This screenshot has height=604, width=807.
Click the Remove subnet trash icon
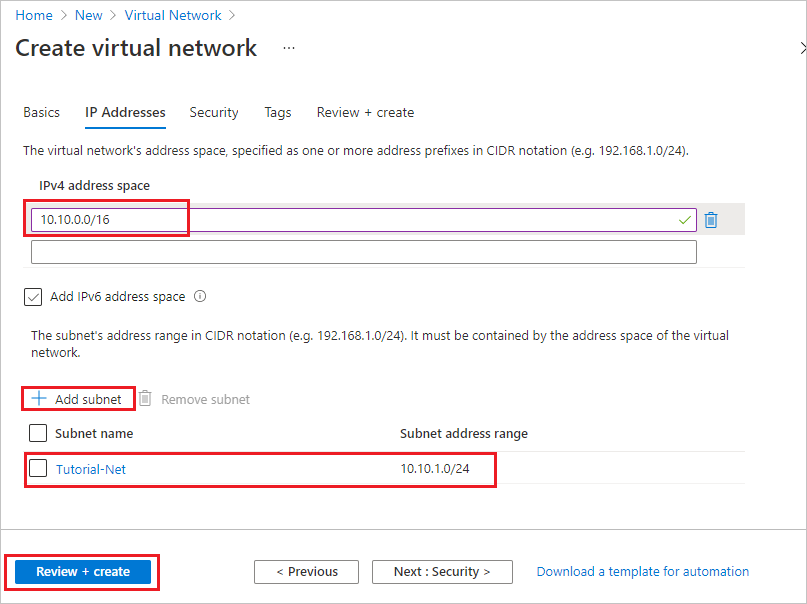point(145,398)
